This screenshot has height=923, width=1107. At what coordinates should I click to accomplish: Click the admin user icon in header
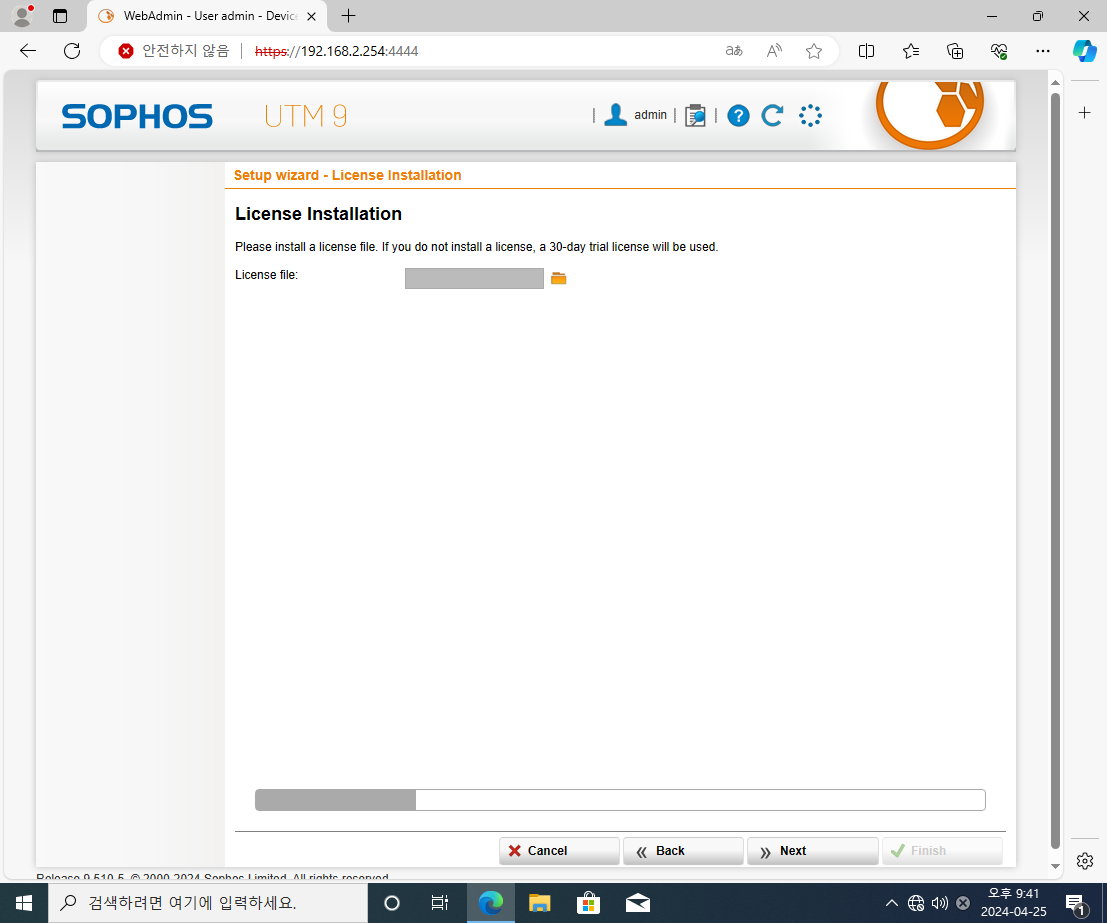[x=615, y=115]
